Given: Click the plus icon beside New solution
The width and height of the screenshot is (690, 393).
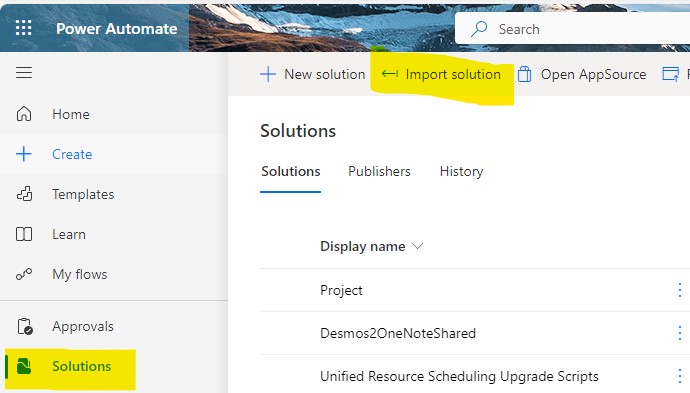Looking at the screenshot, I should (268, 74).
